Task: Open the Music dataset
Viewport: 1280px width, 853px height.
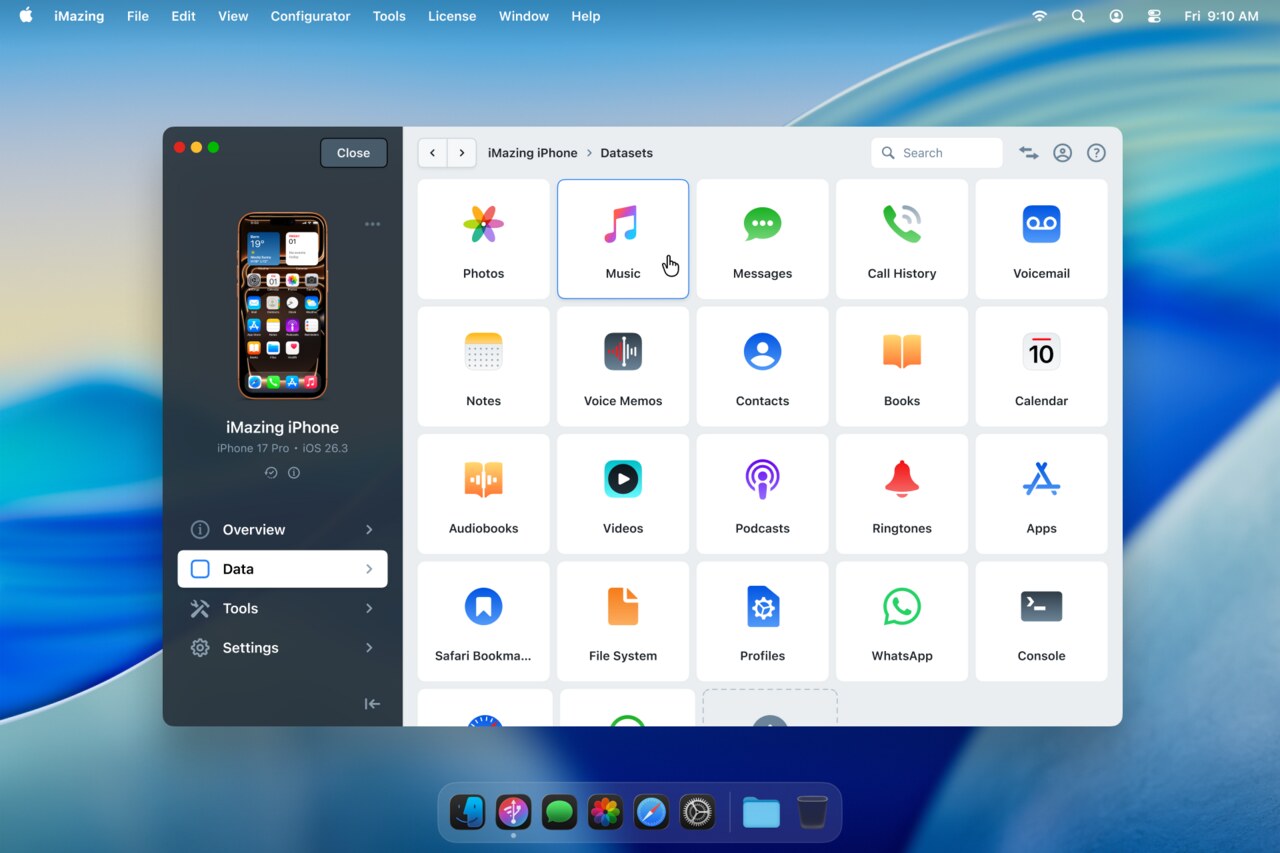Action: 623,239
